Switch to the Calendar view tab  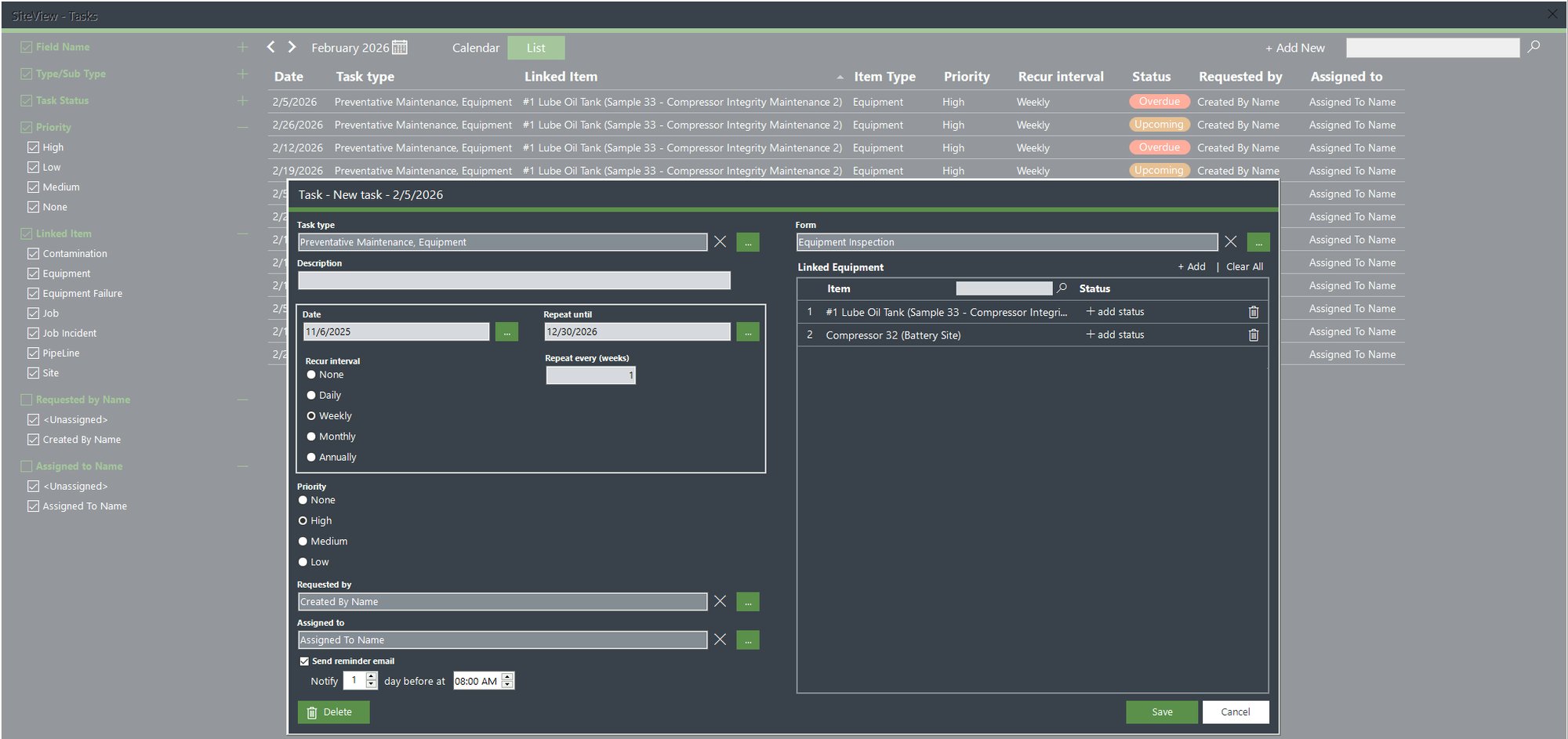(475, 48)
